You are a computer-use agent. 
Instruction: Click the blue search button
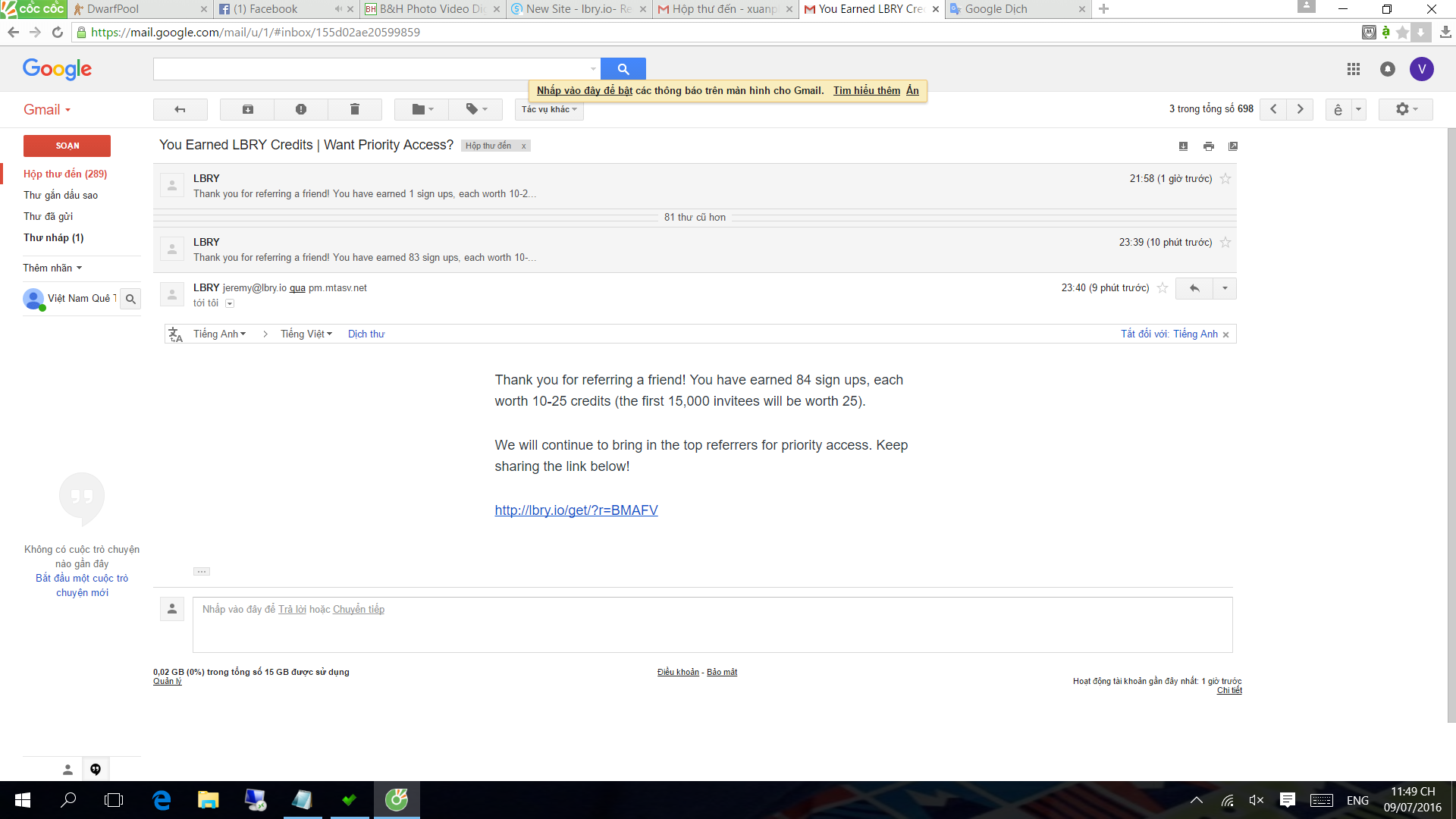click(623, 69)
